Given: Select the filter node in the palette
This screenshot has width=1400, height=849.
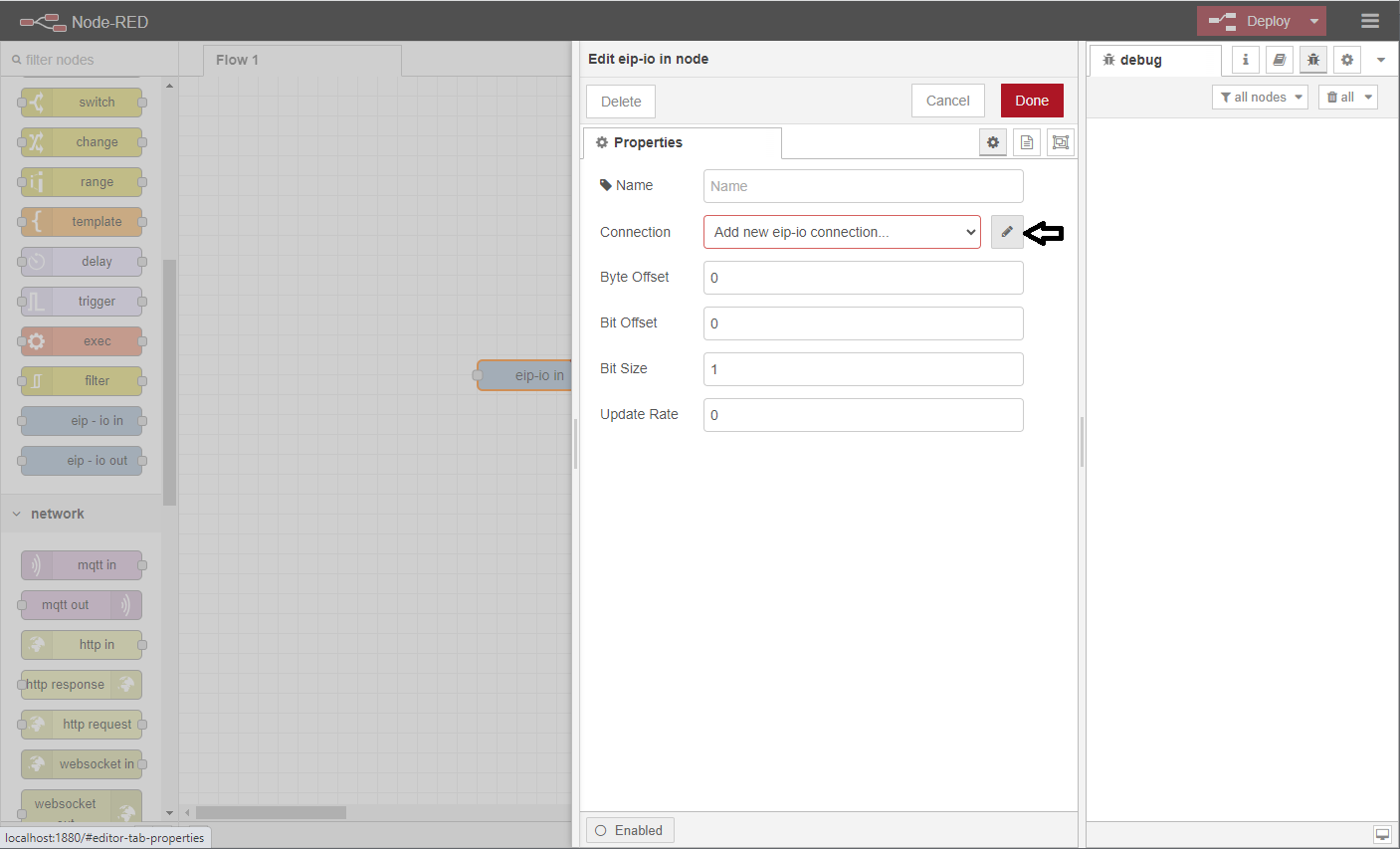Looking at the screenshot, I should 82,381.
